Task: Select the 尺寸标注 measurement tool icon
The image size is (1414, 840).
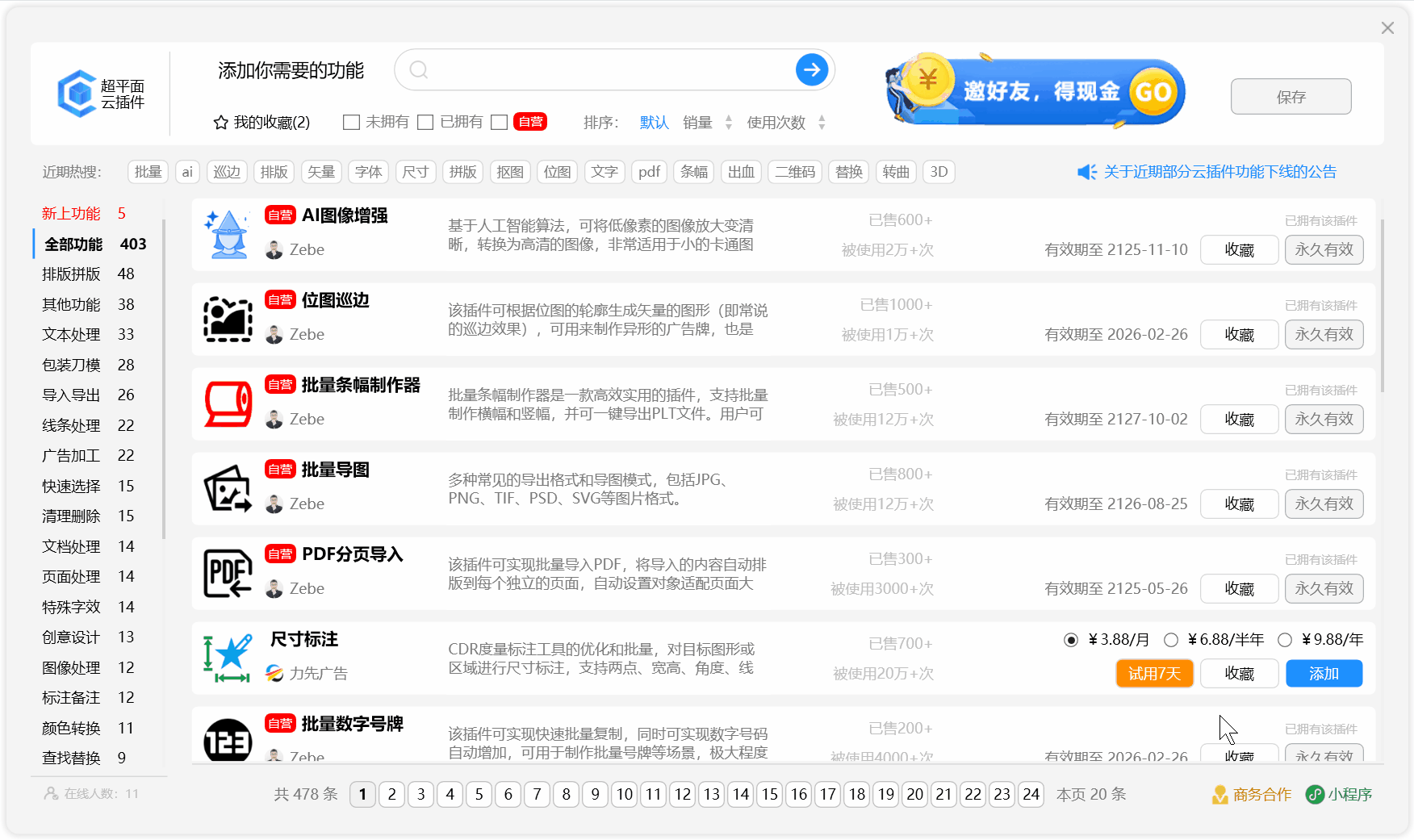Action: click(x=227, y=658)
